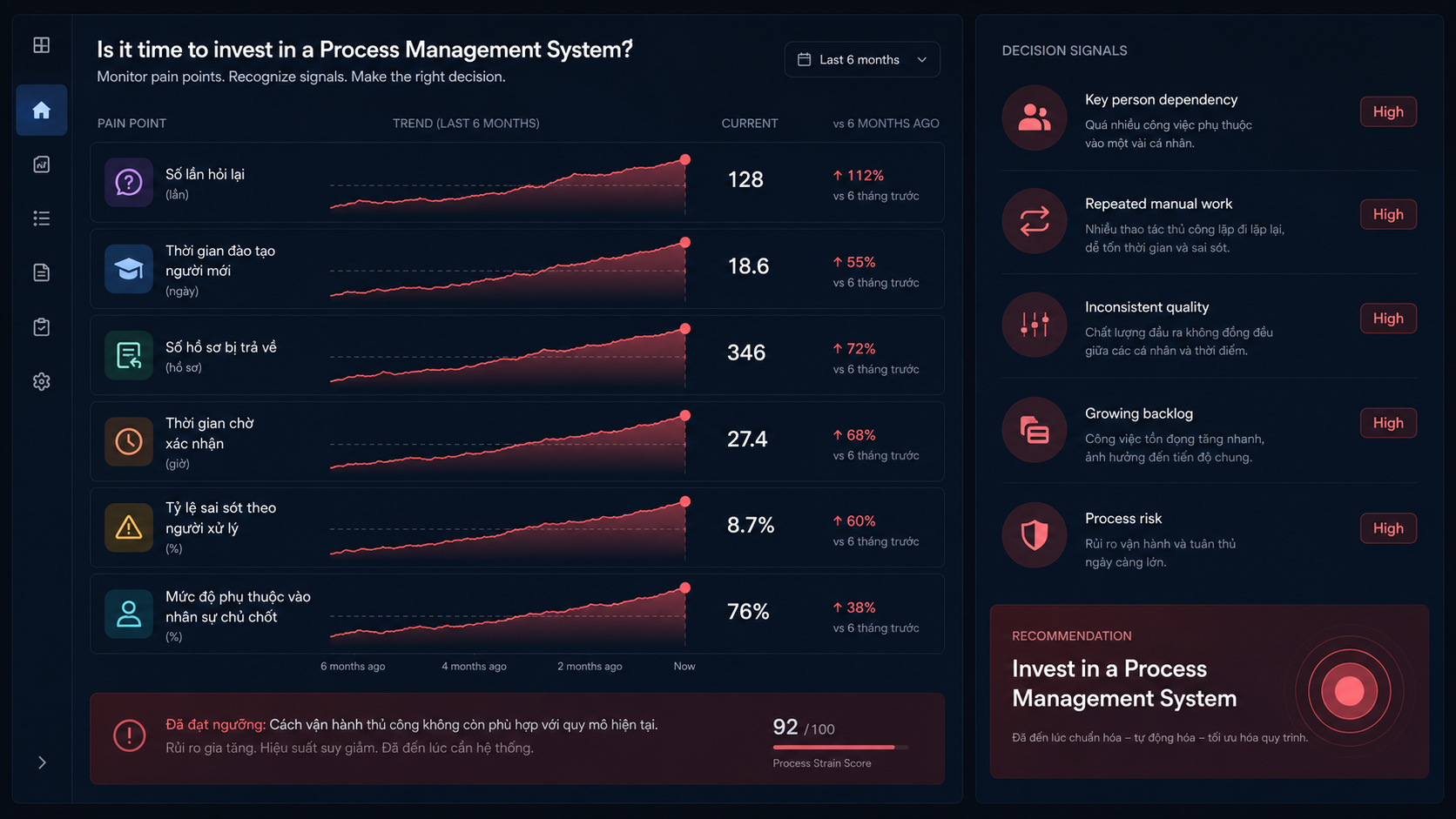1456x819 pixels.
Task: Click the 38% change value
Action: pyautogui.click(x=853, y=608)
